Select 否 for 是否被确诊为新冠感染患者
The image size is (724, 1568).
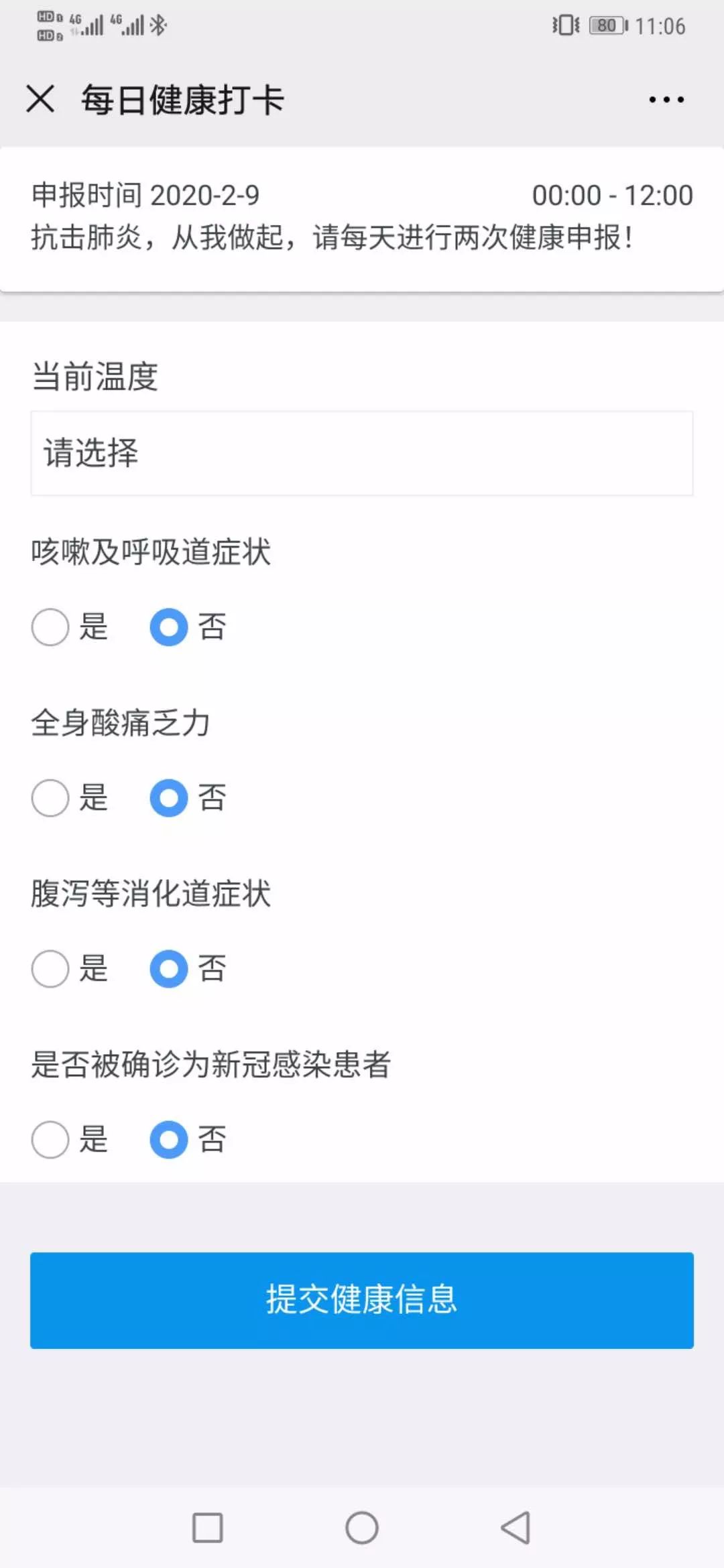[x=169, y=1140]
